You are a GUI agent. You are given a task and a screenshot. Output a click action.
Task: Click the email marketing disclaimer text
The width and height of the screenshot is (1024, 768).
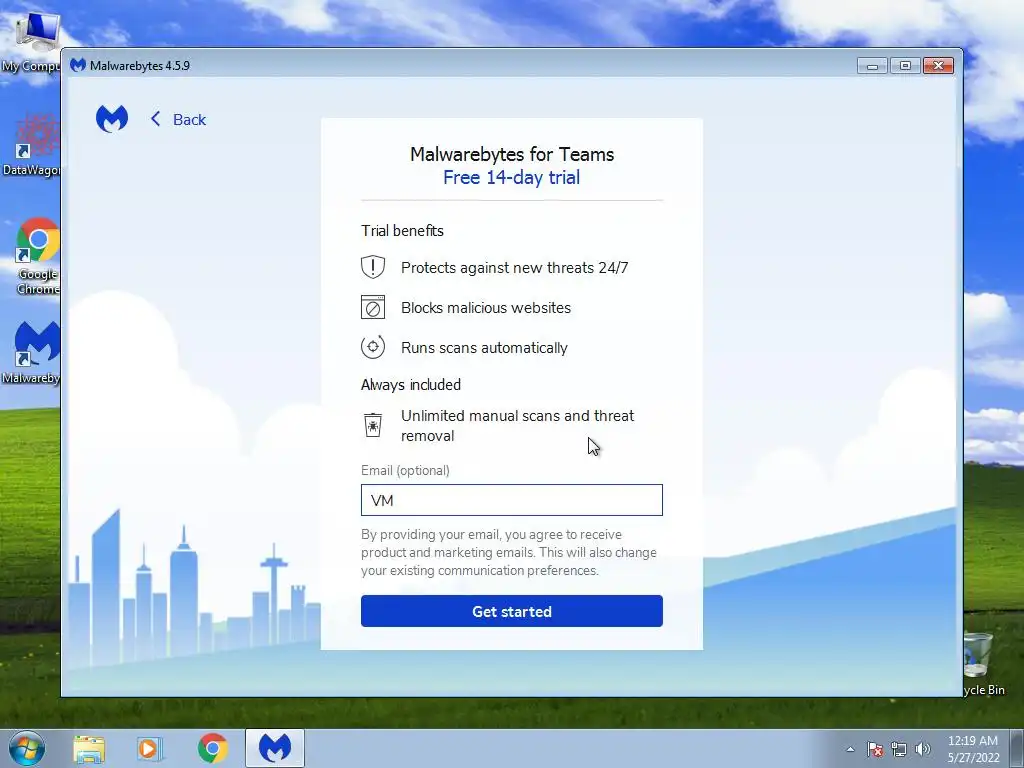pyautogui.click(x=509, y=552)
